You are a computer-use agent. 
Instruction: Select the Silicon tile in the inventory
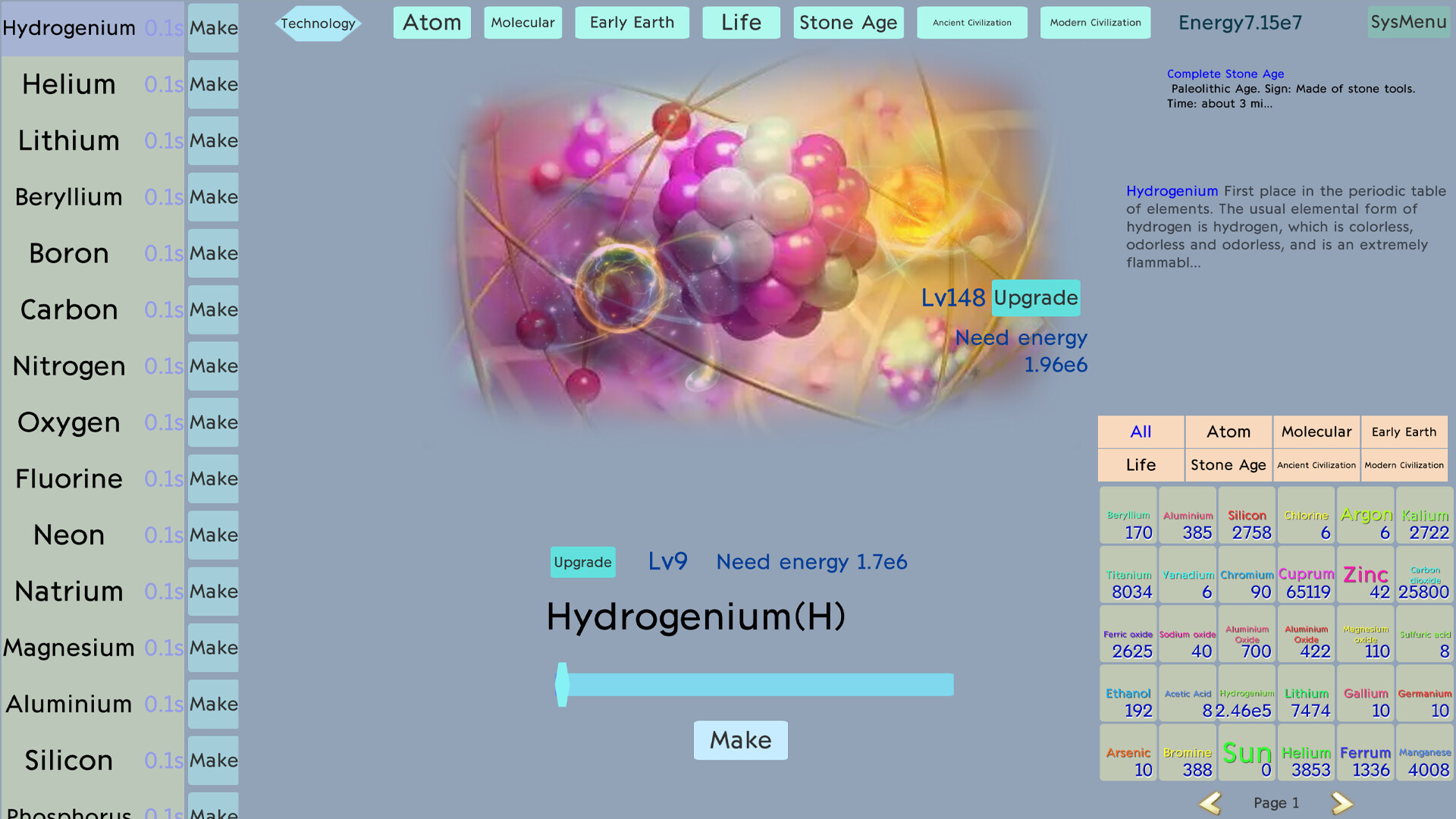point(1247,516)
